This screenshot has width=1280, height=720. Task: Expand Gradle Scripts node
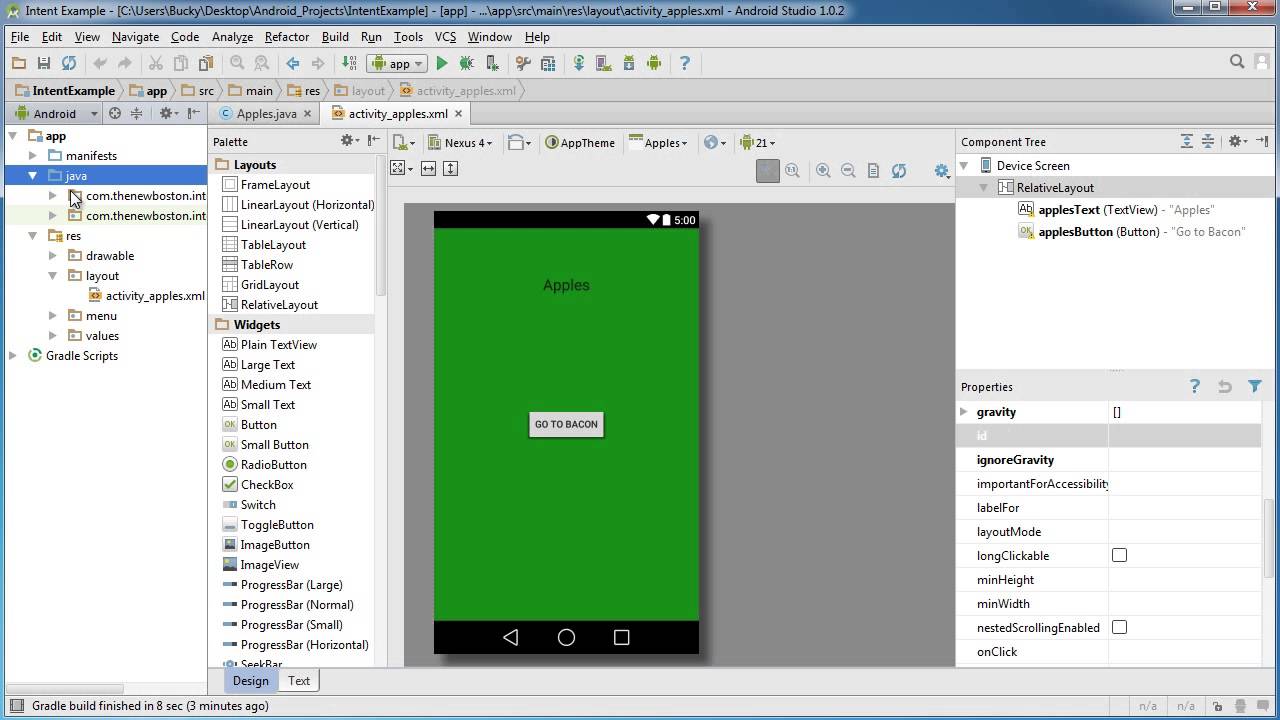point(13,356)
